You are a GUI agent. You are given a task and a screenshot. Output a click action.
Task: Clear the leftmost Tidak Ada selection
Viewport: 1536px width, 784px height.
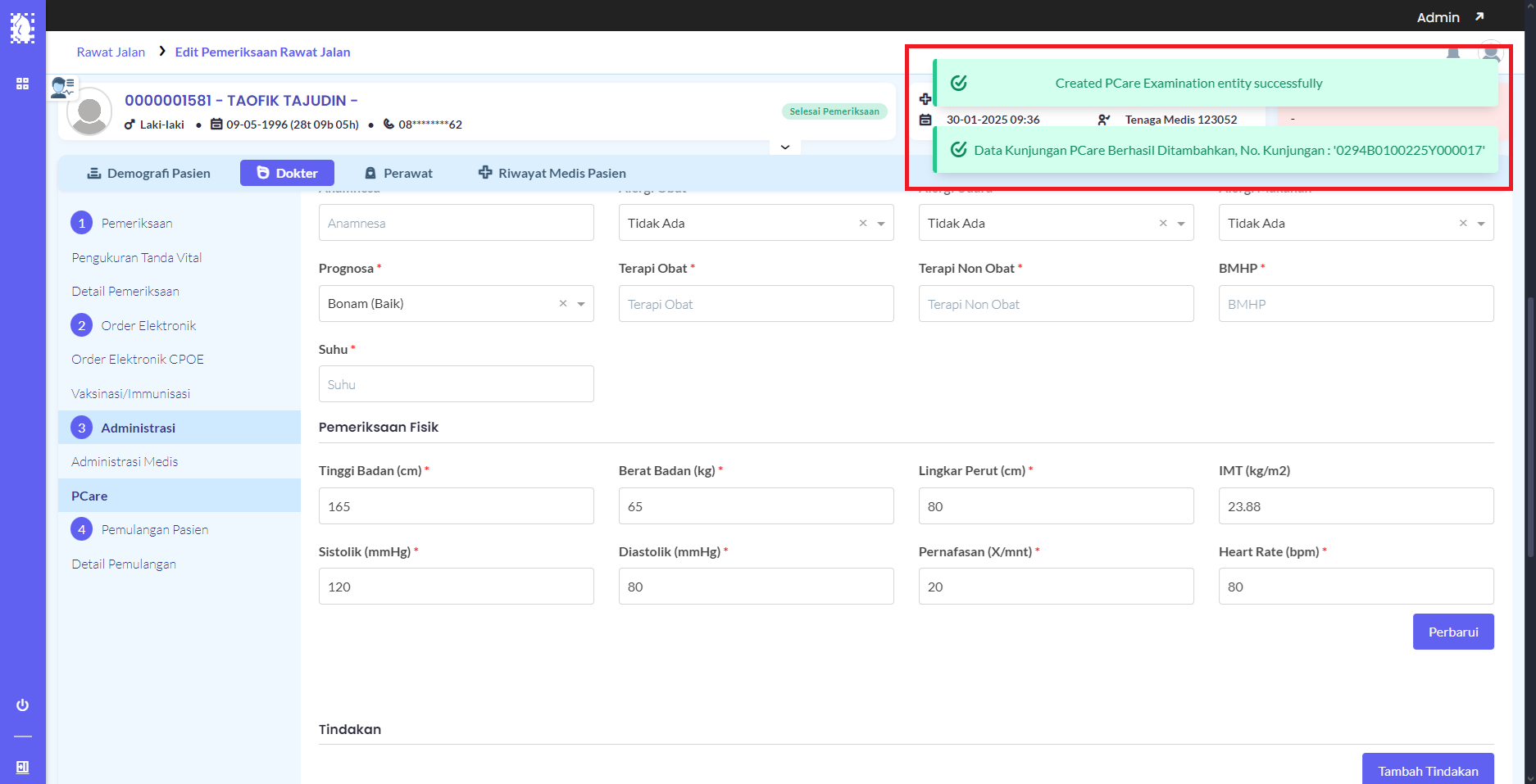(863, 223)
